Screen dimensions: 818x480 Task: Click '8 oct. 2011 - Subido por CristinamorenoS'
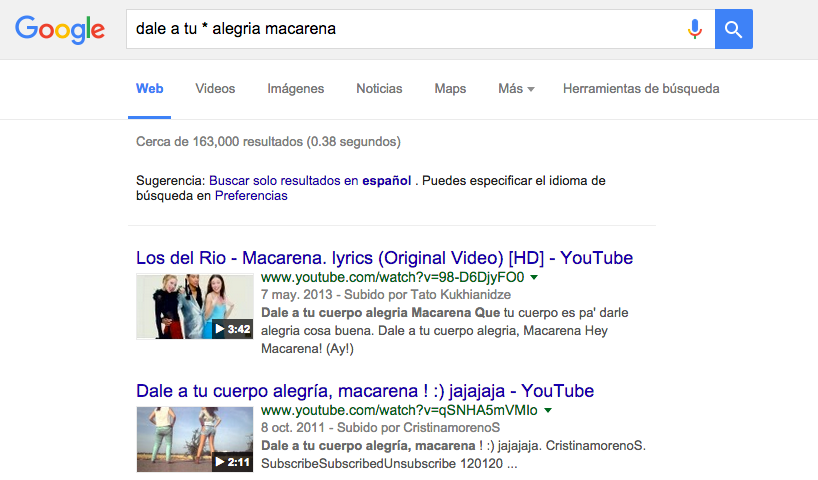coord(380,428)
